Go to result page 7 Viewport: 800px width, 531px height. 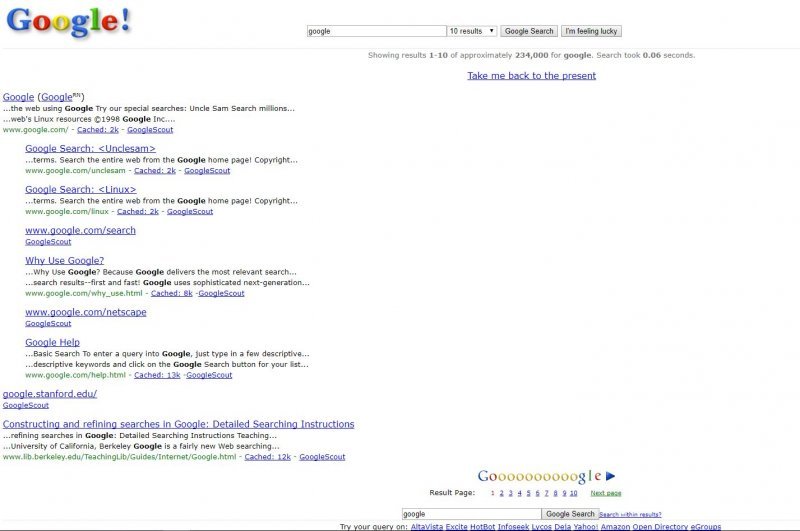(x=546, y=493)
